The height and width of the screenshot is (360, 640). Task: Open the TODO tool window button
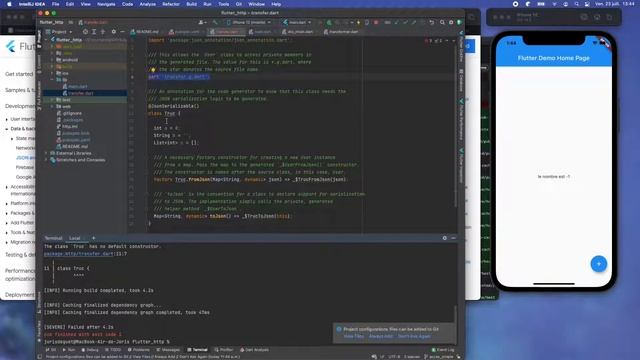tap(113, 350)
